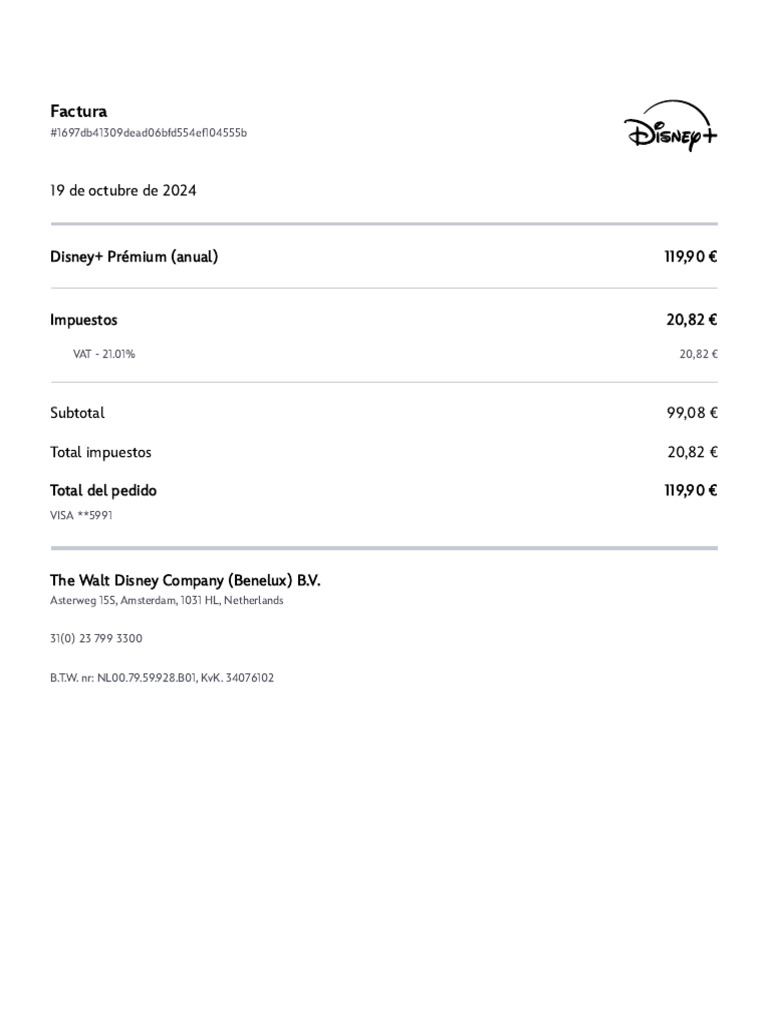Click the B.T.W. nr and KvK line
Image resolution: width=768 pixels, height=1024 pixels.
(x=162, y=677)
